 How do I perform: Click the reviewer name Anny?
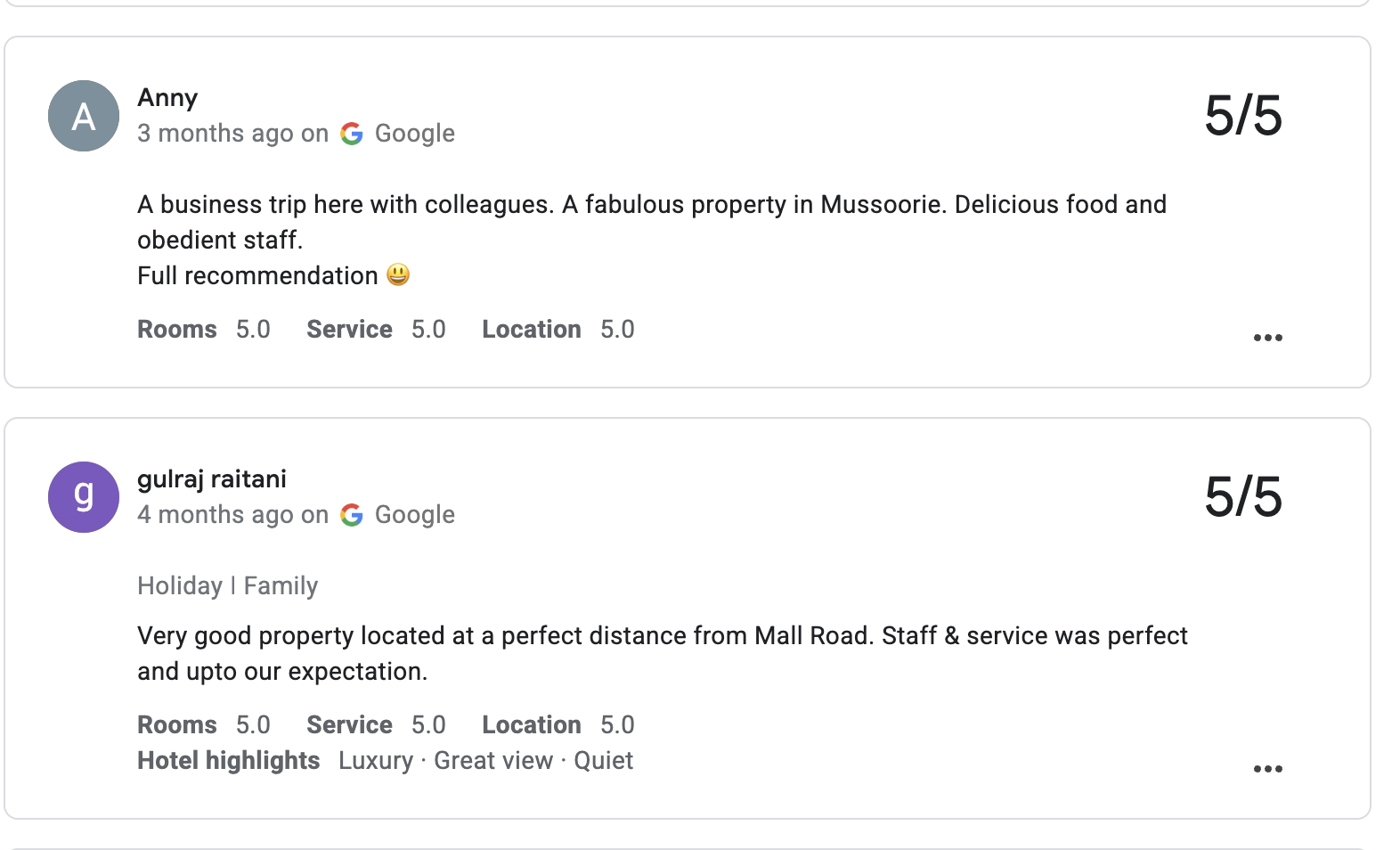(167, 98)
